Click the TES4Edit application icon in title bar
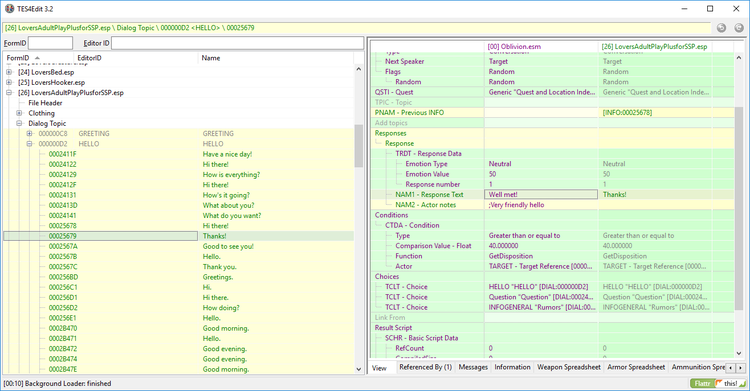The image size is (750, 391). [9, 9]
